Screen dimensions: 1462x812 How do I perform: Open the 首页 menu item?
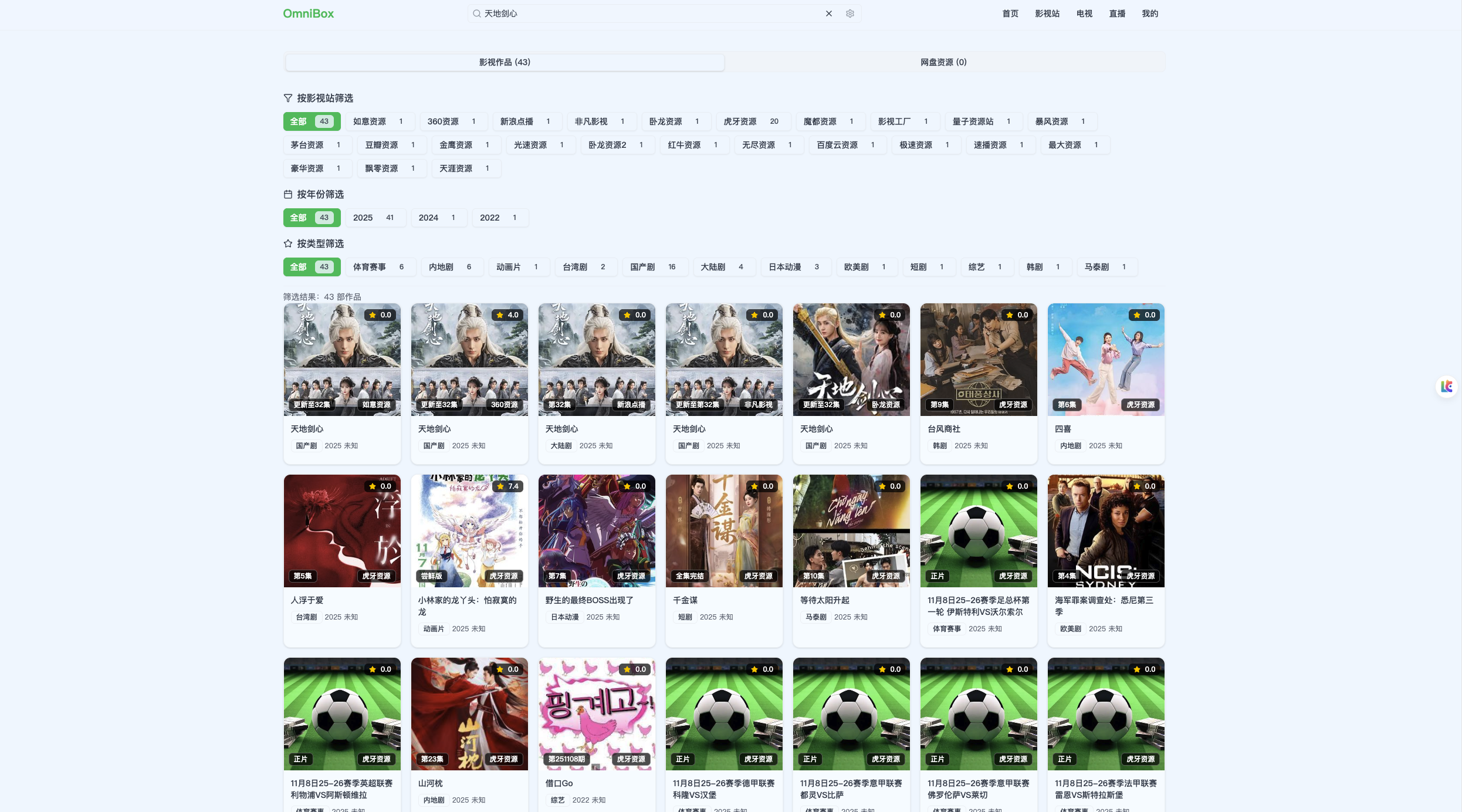tap(1010, 13)
